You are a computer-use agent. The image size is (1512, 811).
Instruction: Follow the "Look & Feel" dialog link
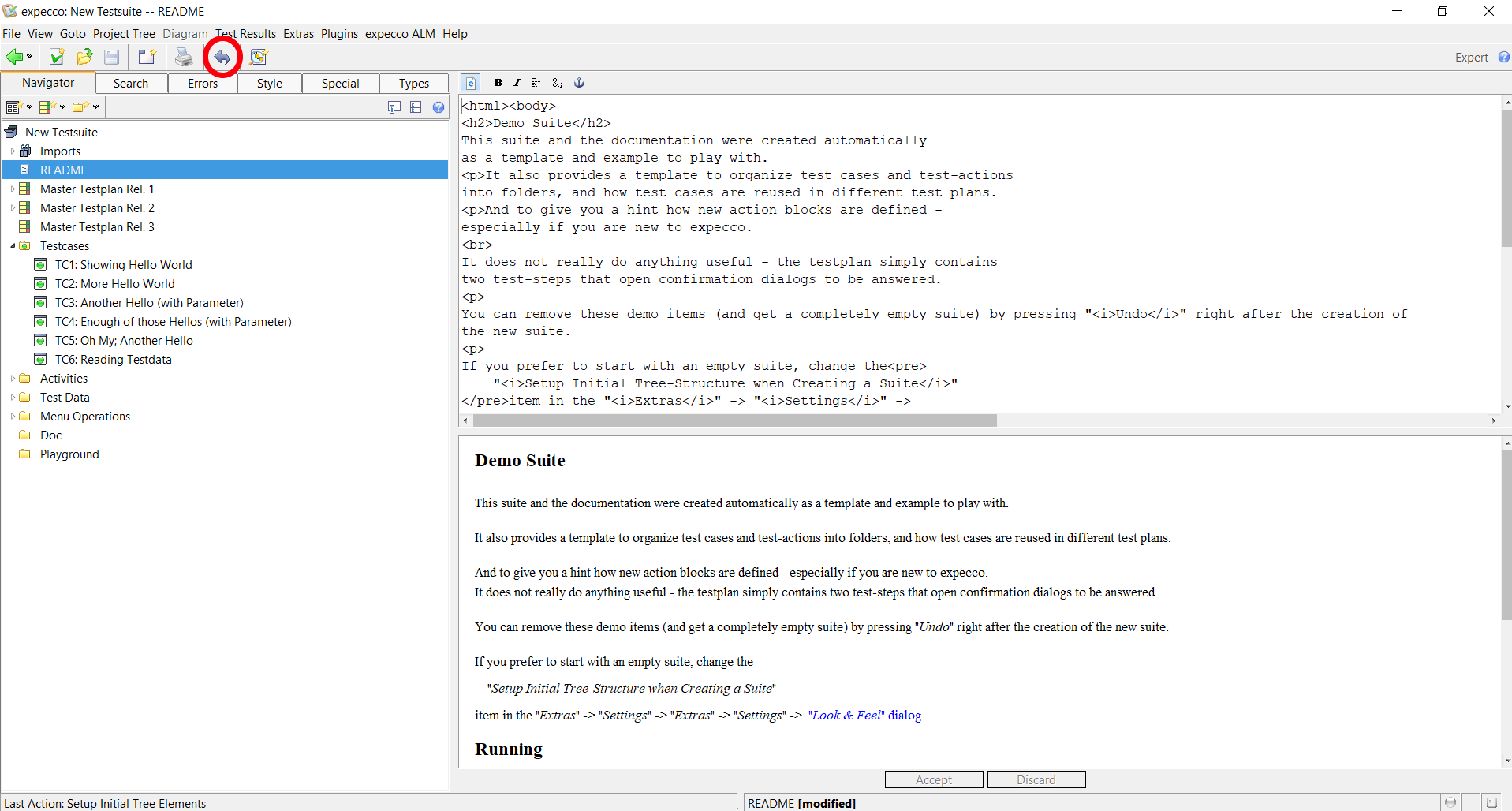pos(864,716)
